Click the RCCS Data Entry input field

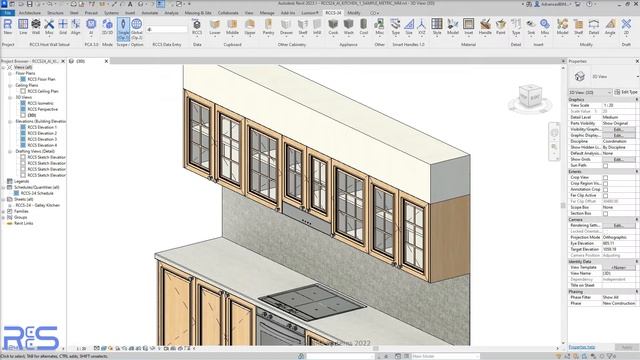point(167,29)
